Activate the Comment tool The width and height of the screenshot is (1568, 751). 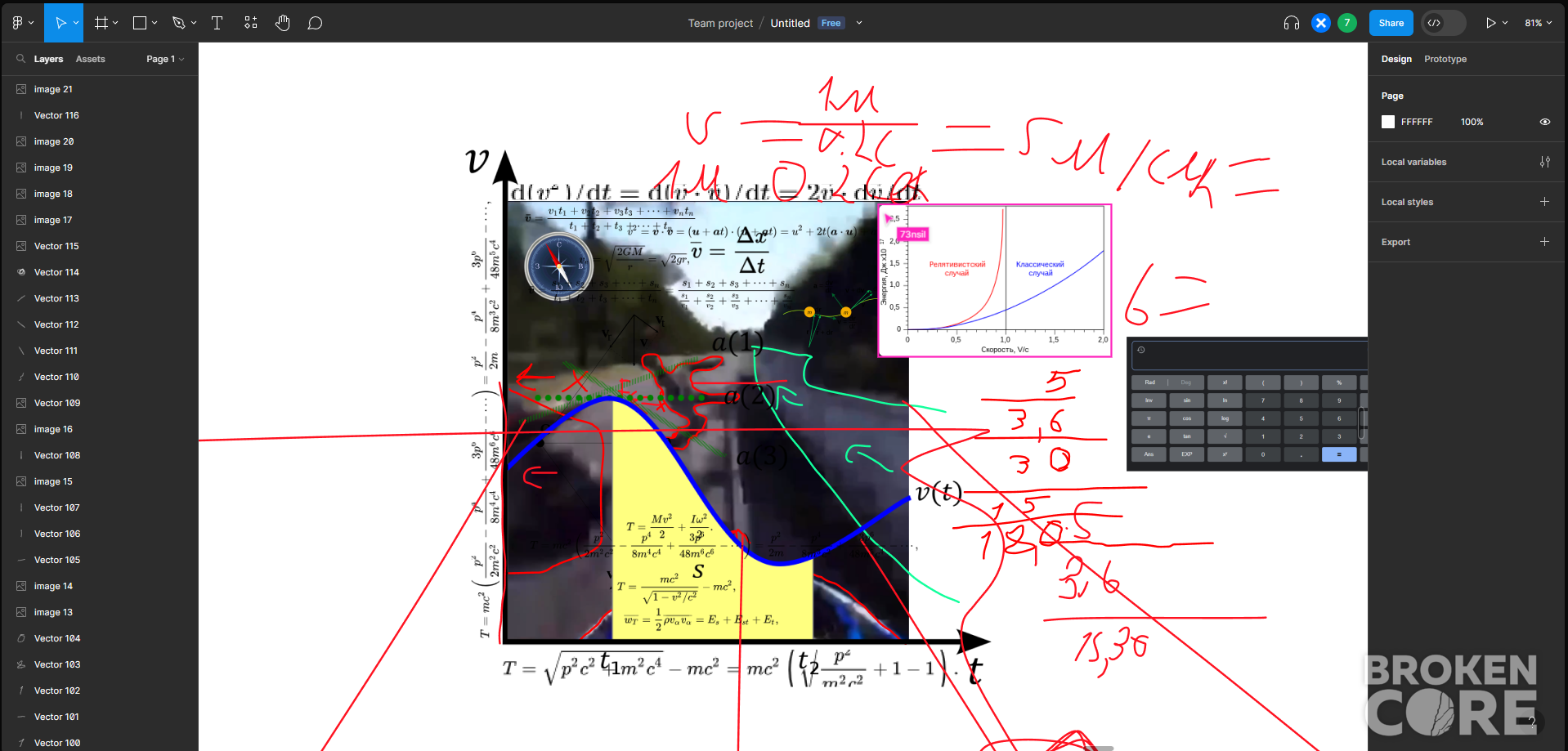315,23
